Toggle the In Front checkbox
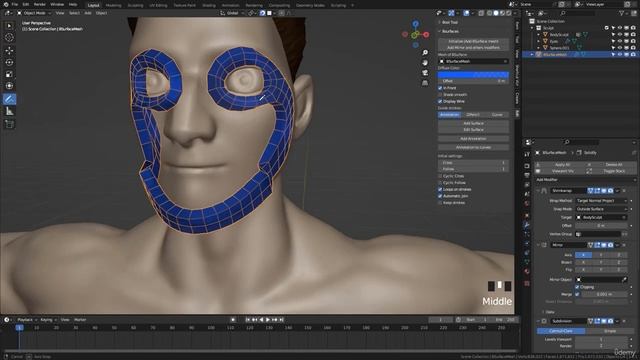 point(440,88)
